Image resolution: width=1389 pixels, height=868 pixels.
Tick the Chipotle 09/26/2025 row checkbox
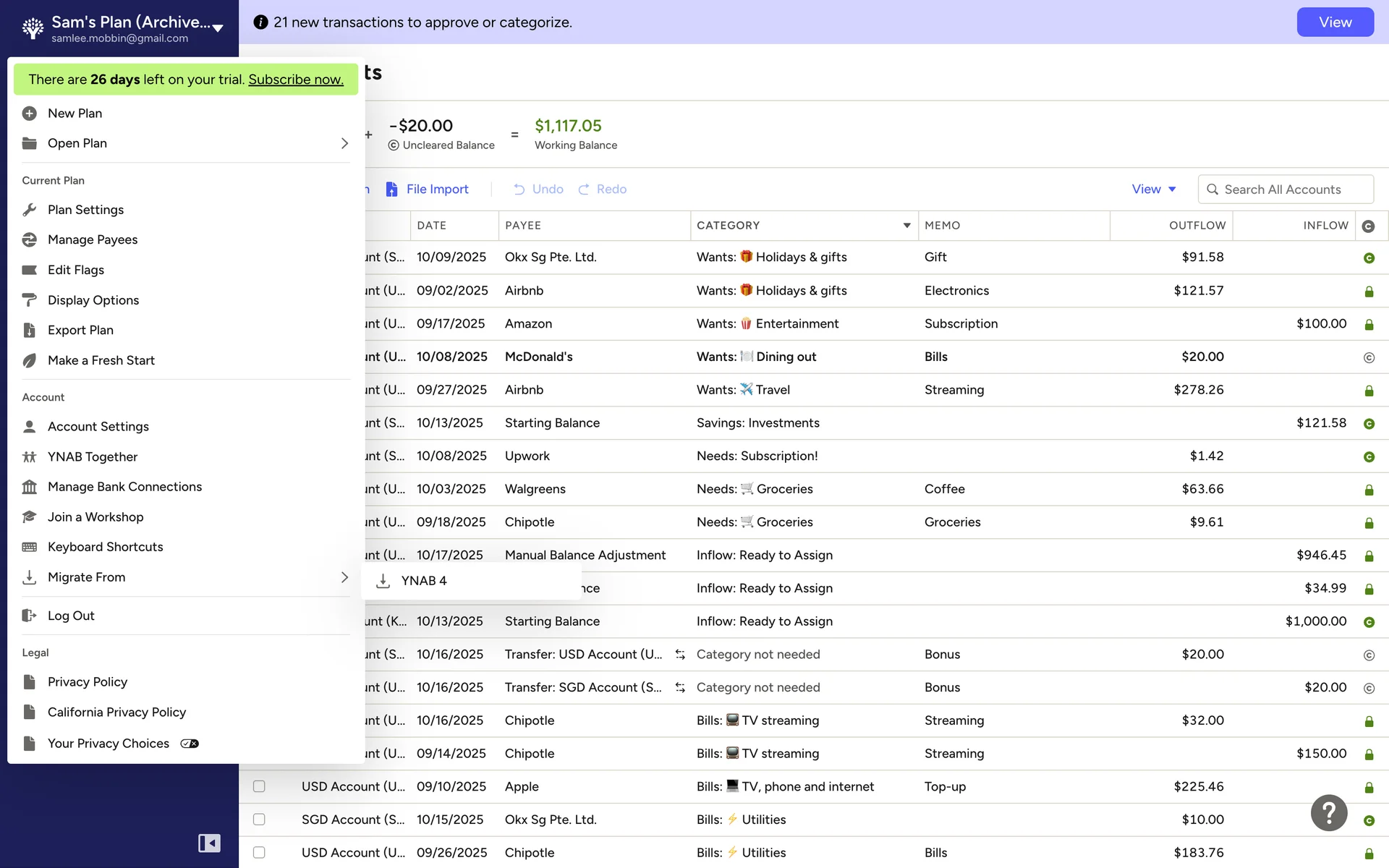259,853
